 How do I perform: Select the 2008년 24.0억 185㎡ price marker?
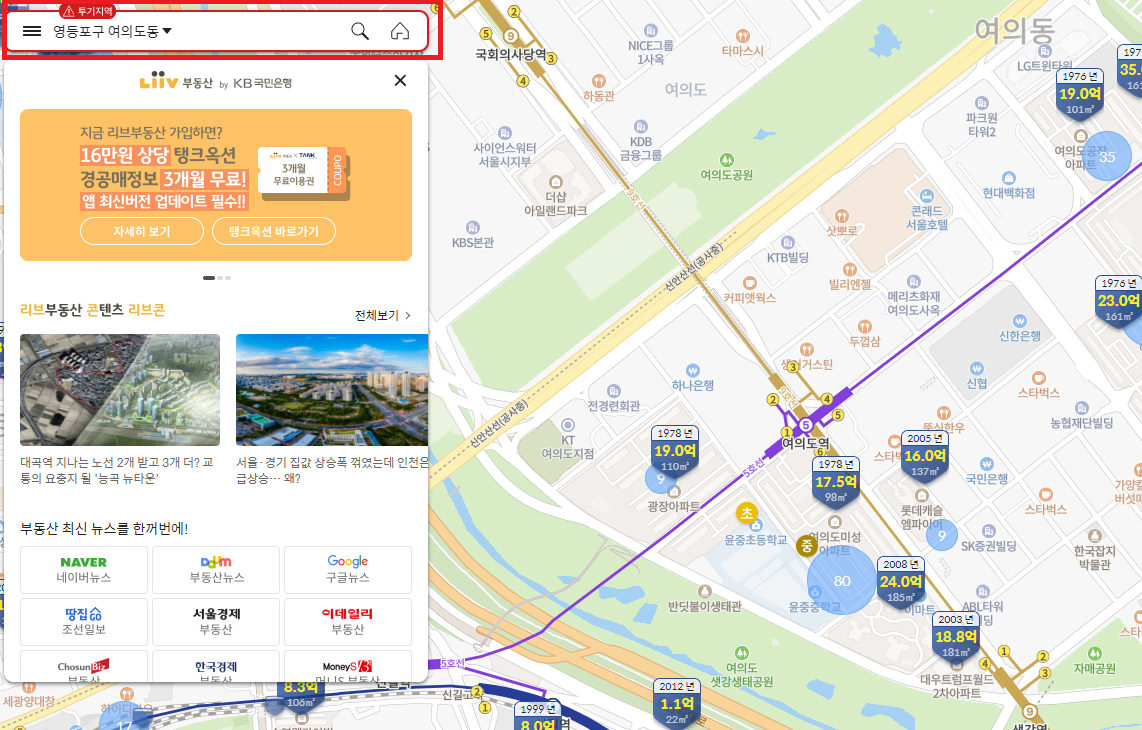point(900,582)
